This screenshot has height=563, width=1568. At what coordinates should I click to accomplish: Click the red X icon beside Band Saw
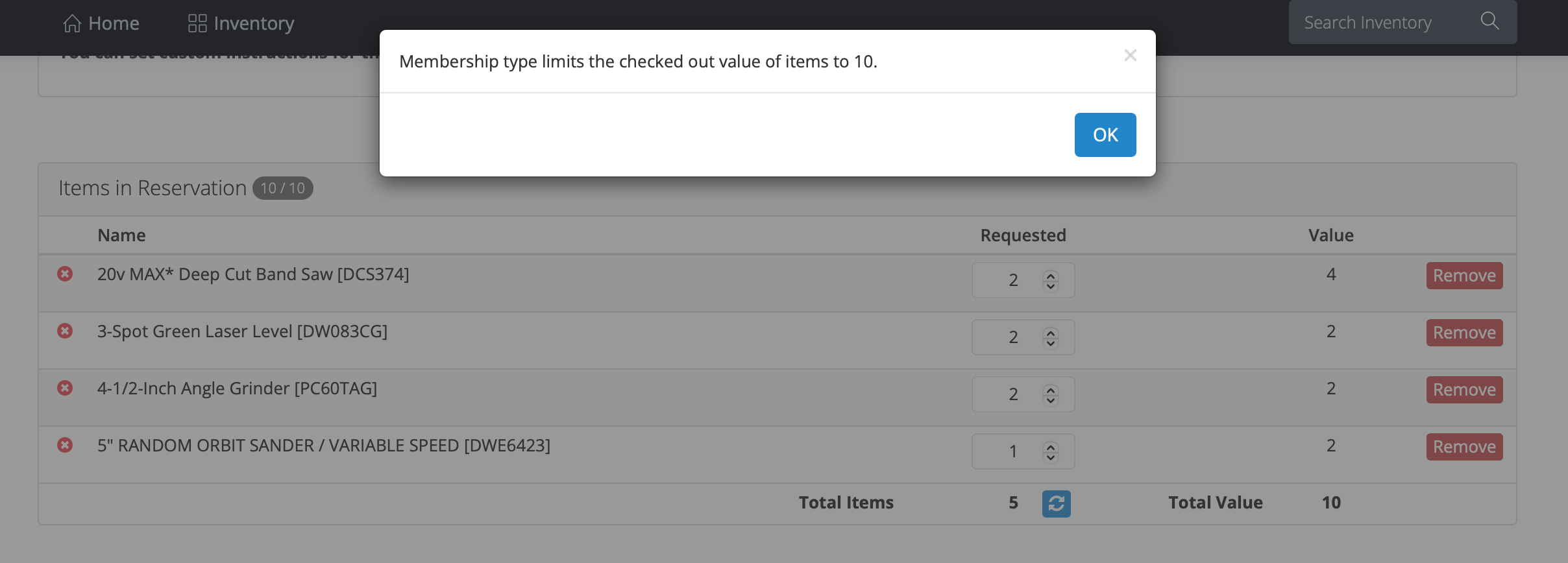click(65, 274)
